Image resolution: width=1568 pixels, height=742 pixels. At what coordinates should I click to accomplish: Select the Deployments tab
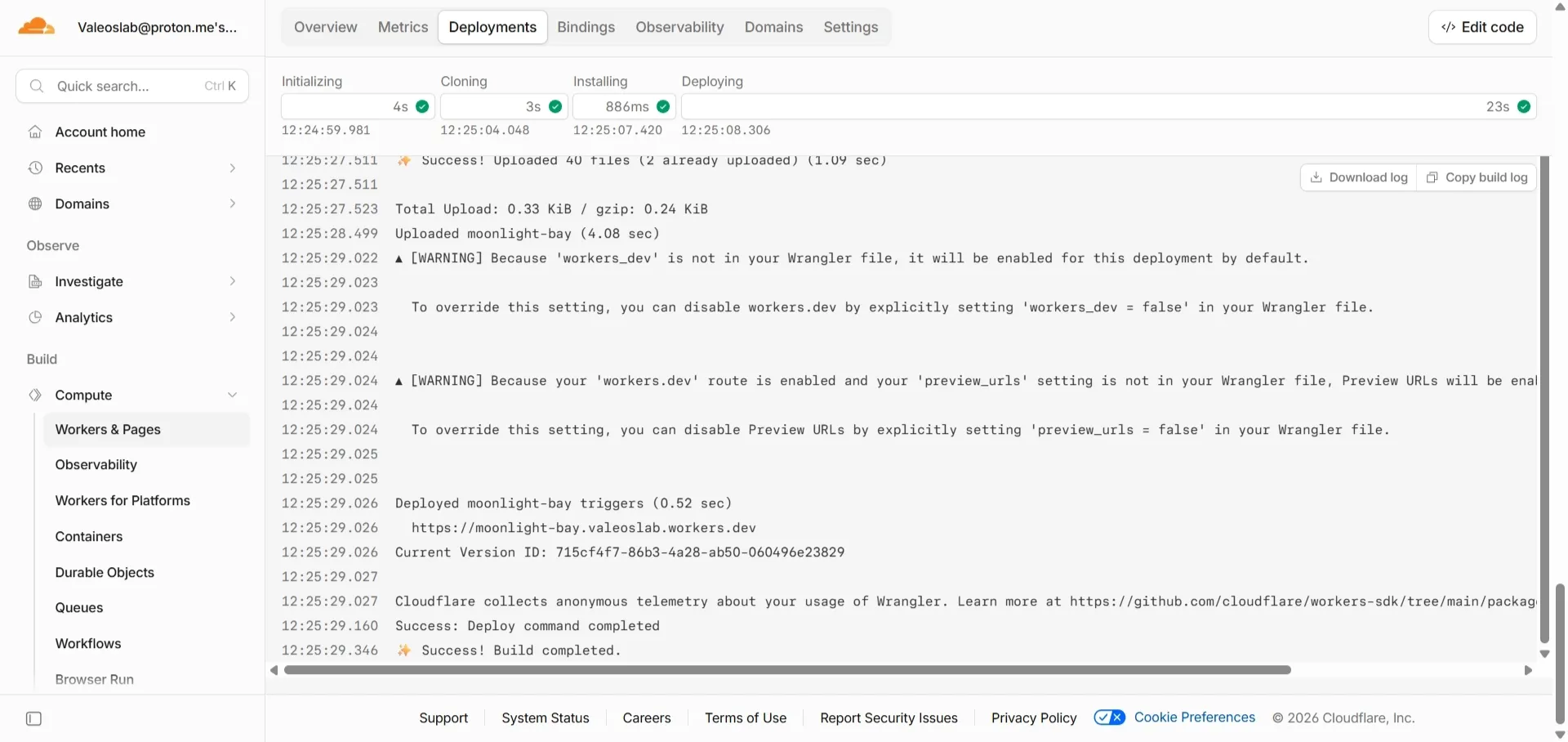coord(492,27)
